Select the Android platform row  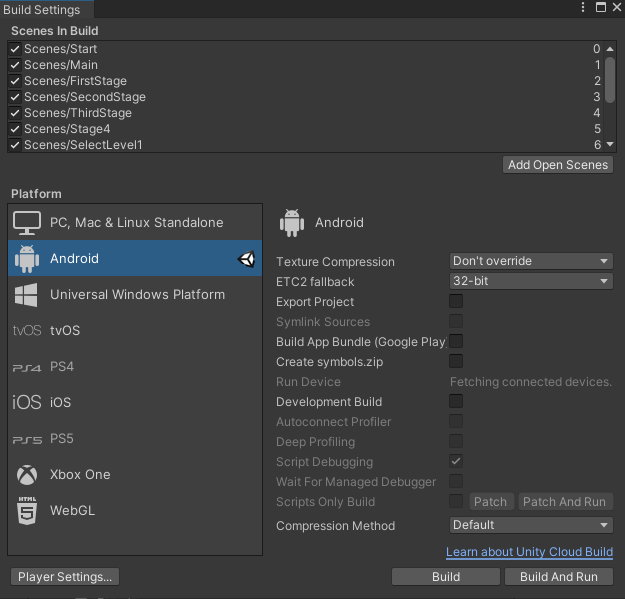click(x=135, y=258)
